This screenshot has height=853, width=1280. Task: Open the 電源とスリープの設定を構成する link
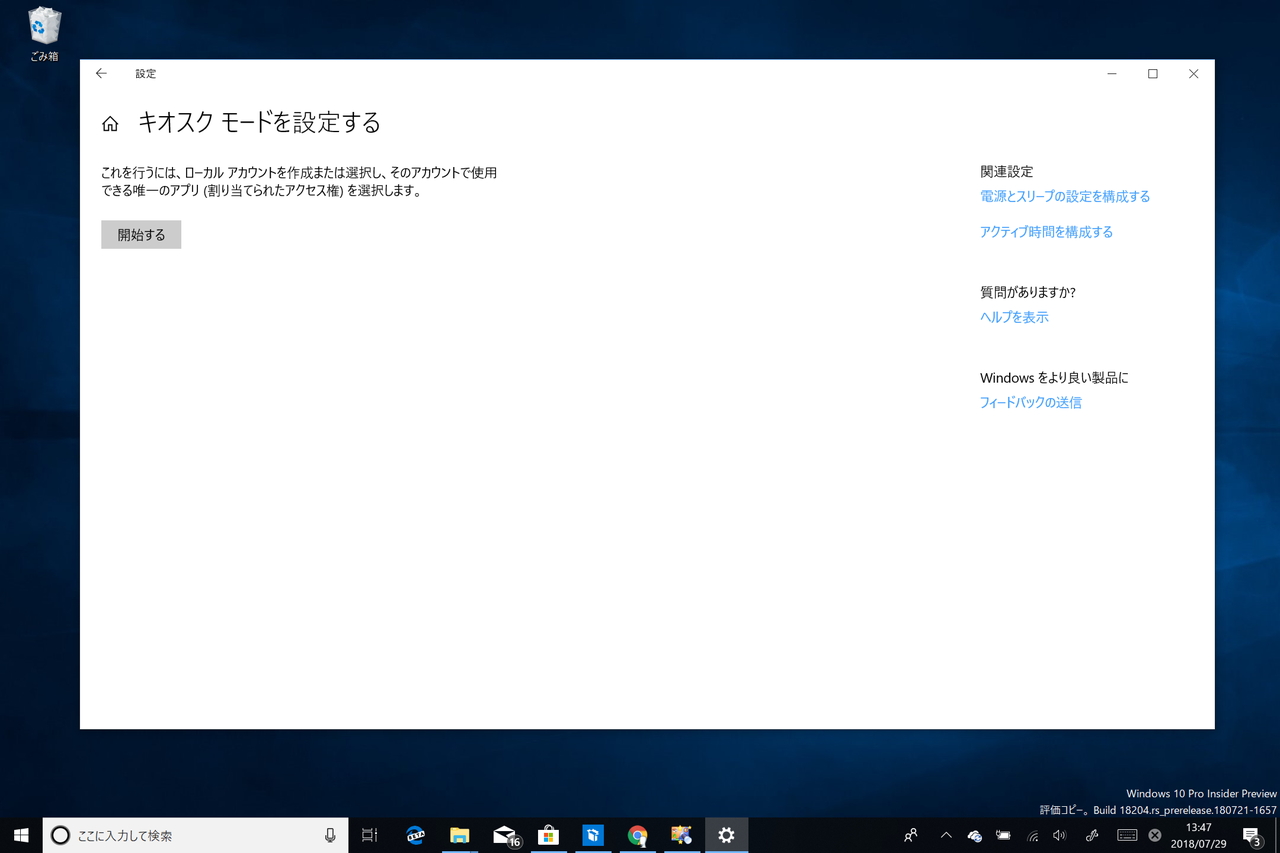click(x=1064, y=196)
